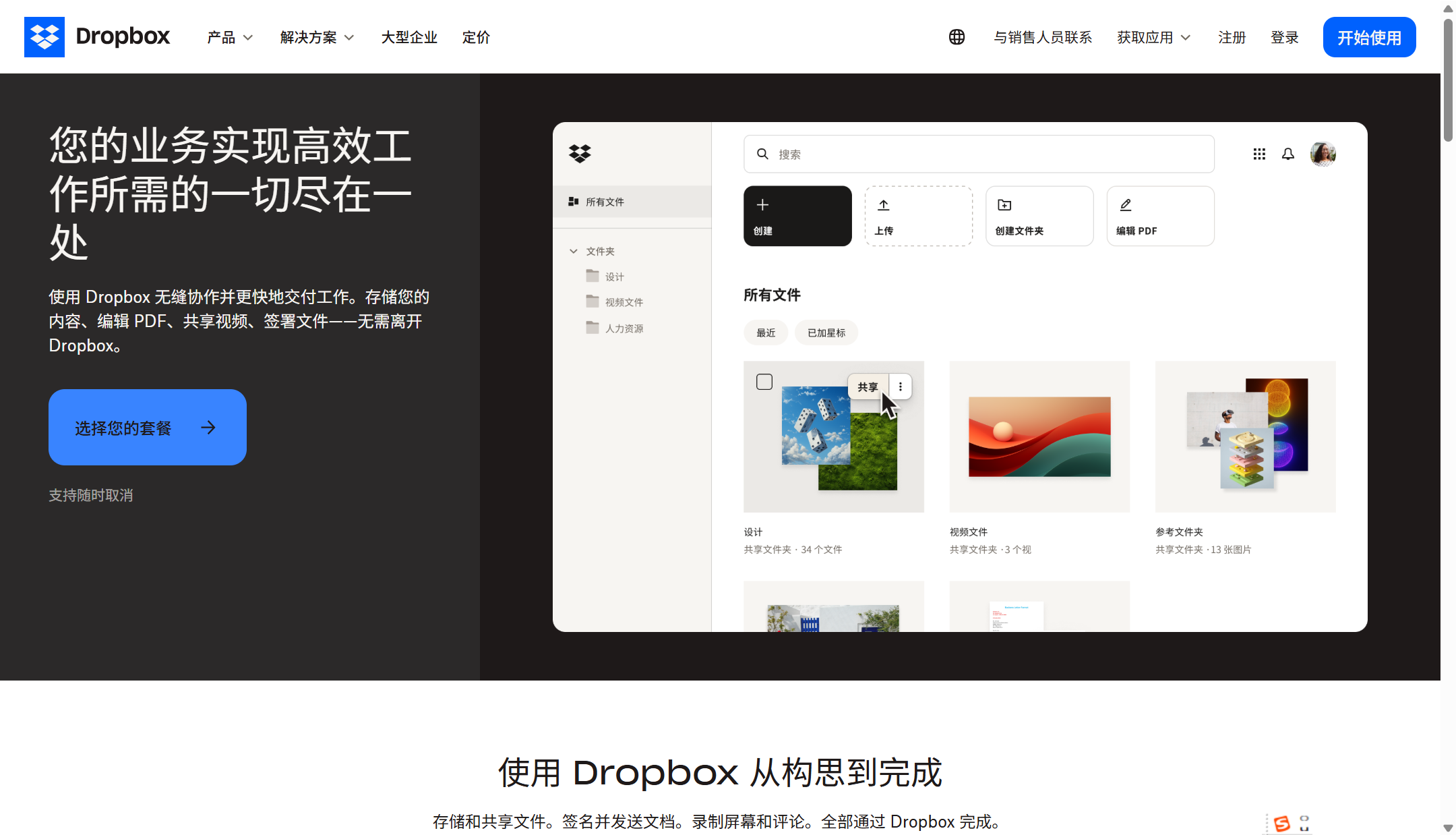1456x835 pixels.
Task: Select the 大型企业 navigation item
Action: click(409, 37)
